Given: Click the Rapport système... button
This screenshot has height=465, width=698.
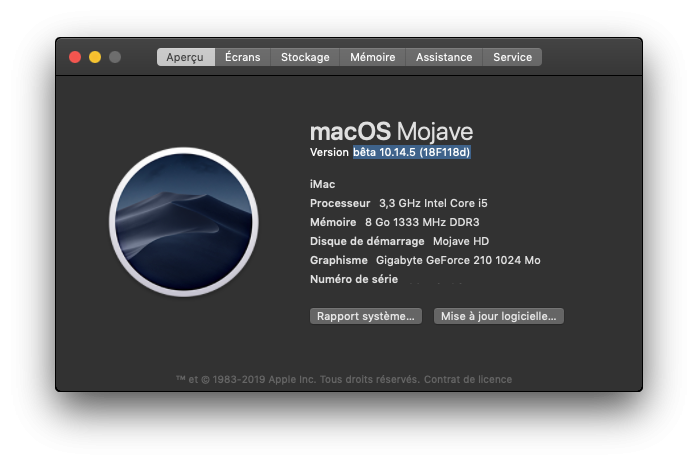Looking at the screenshot, I should tap(366, 316).
